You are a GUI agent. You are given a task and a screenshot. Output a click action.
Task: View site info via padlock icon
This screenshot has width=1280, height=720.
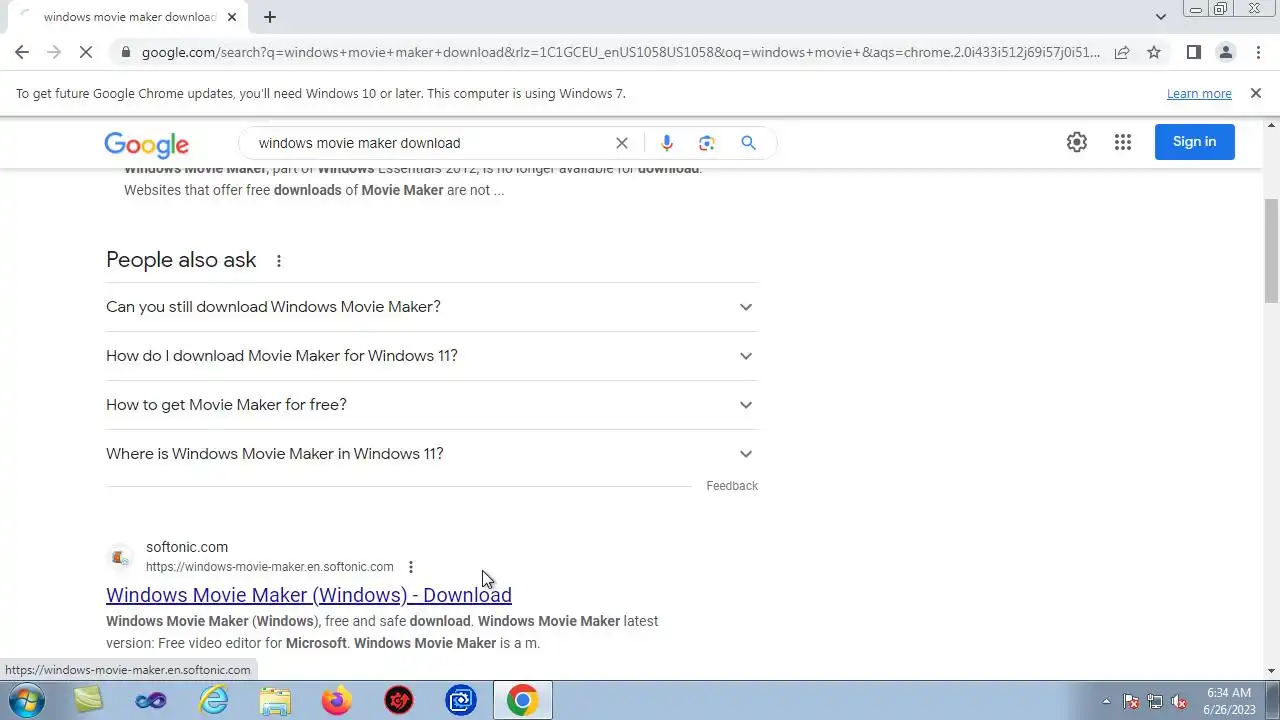point(124,52)
